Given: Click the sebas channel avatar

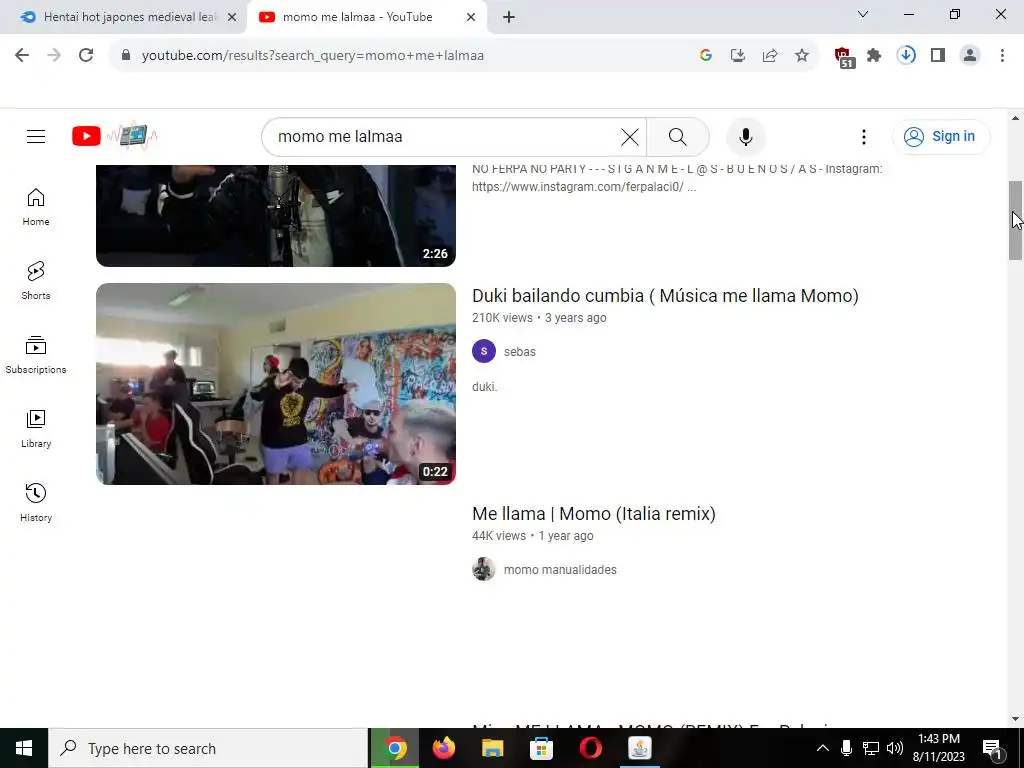Looking at the screenshot, I should (x=484, y=351).
